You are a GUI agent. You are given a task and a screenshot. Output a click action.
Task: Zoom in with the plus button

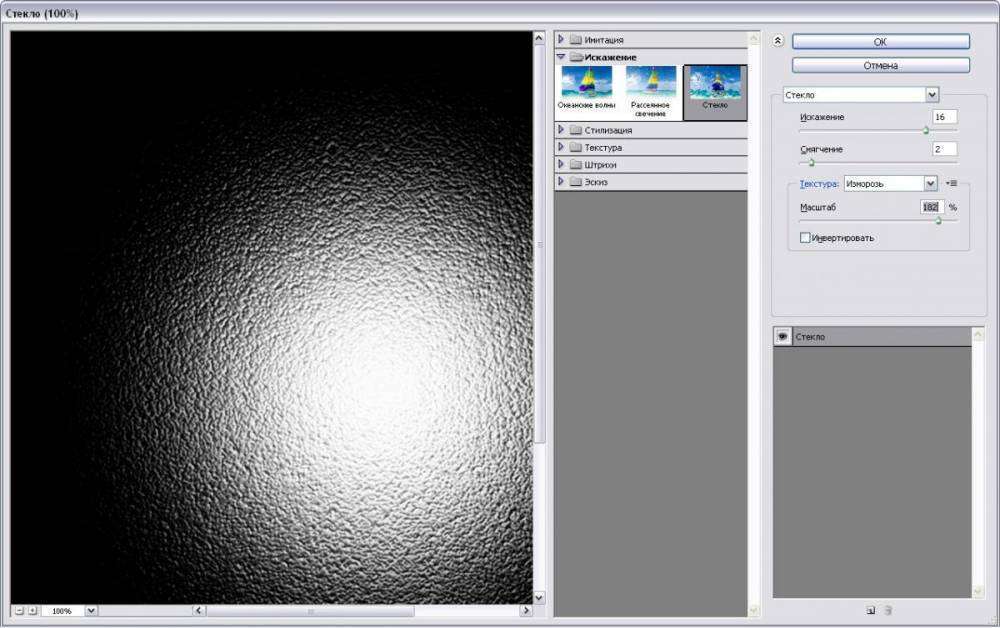tap(33, 610)
